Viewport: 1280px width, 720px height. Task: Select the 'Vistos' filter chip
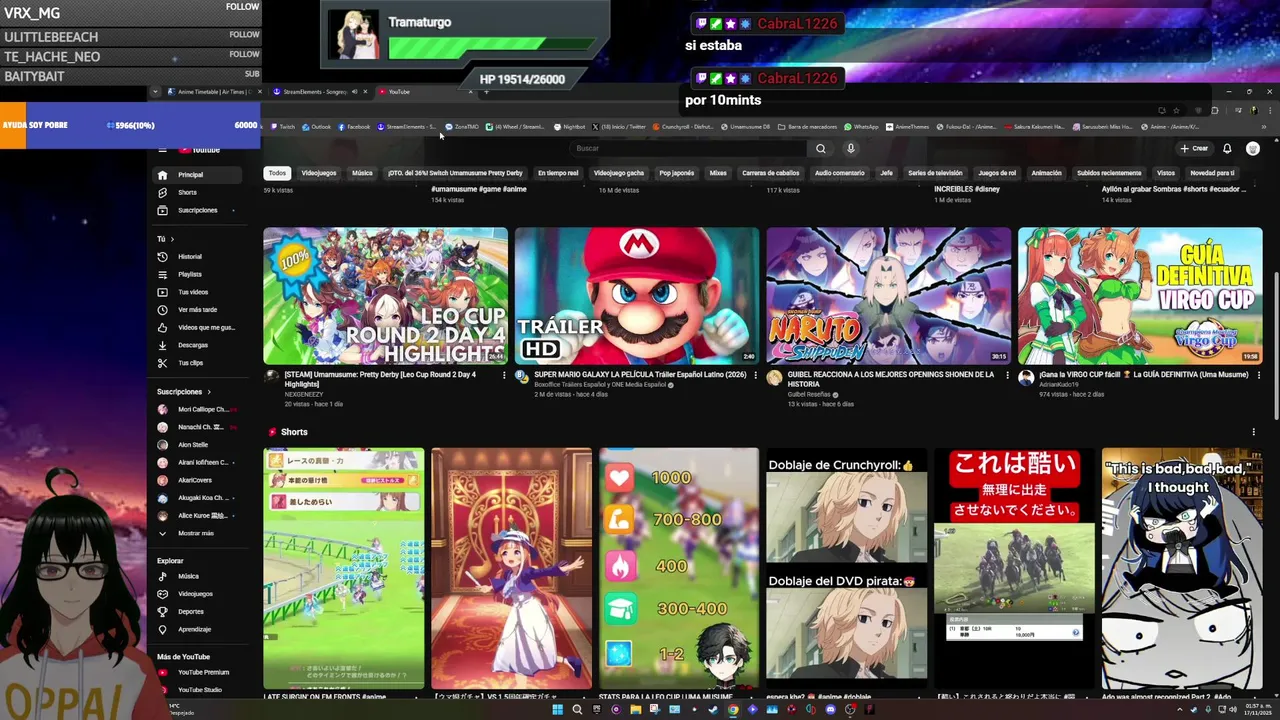point(1166,173)
